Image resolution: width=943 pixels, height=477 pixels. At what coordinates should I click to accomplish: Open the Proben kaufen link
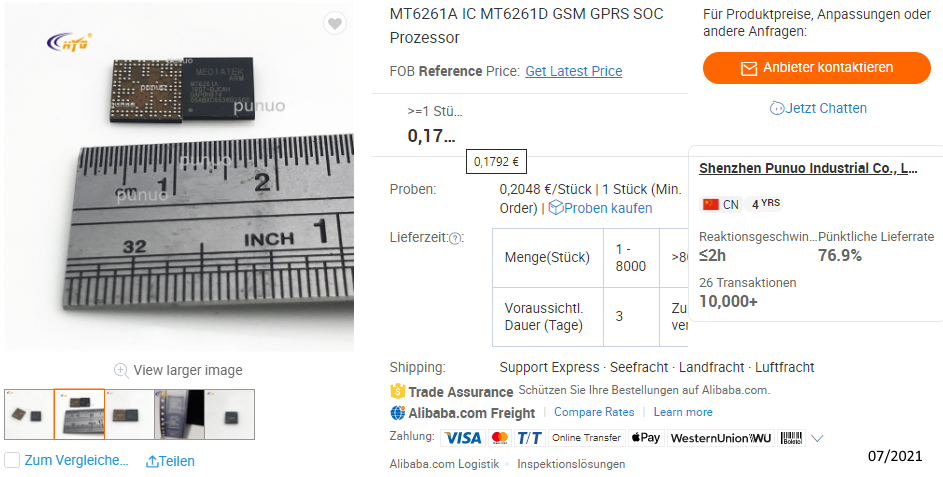[601, 208]
